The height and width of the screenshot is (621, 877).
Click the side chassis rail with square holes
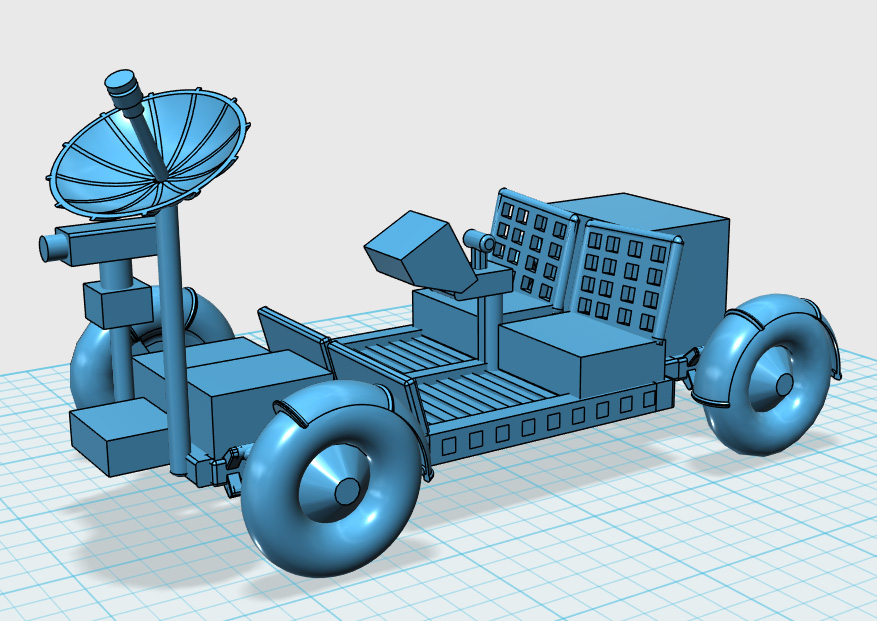pyautogui.click(x=540, y=425)
